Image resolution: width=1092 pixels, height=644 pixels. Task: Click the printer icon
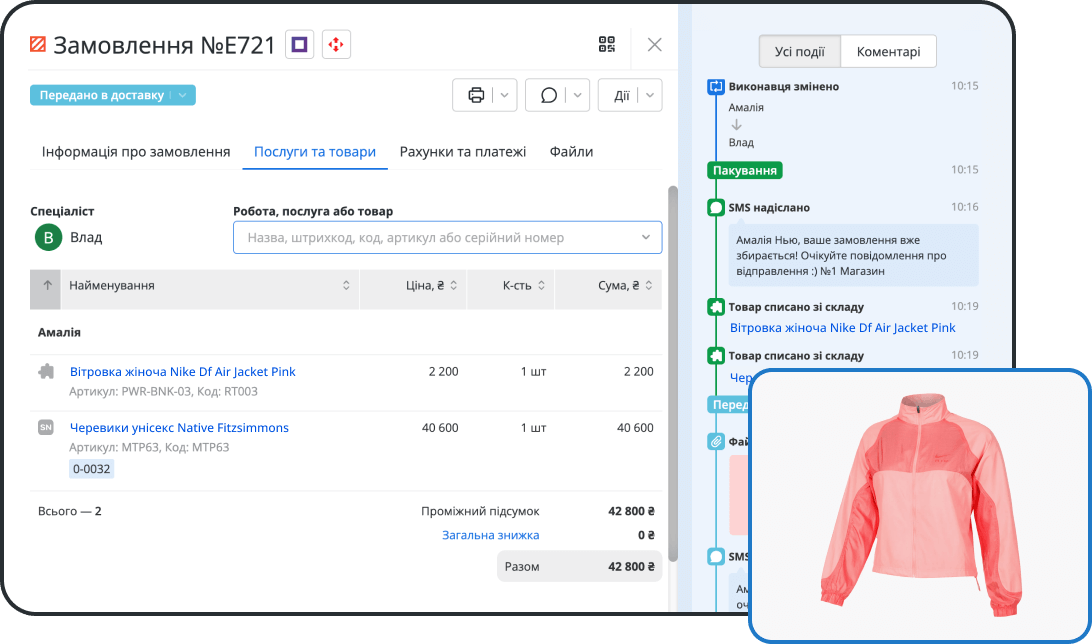point(476,95)
